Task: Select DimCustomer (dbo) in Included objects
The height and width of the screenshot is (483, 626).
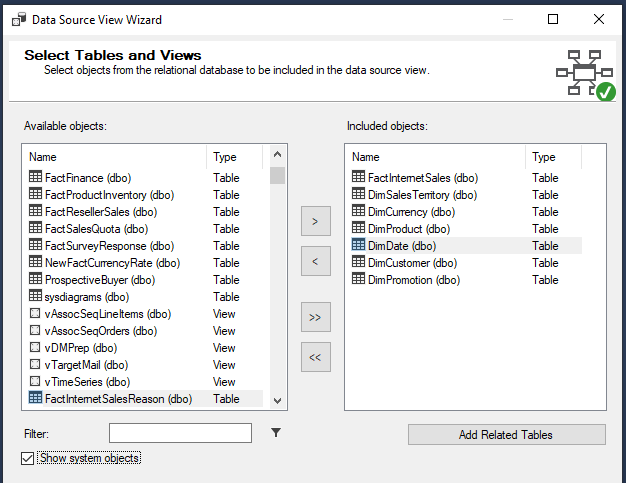Action: click(x=412, y=262)
